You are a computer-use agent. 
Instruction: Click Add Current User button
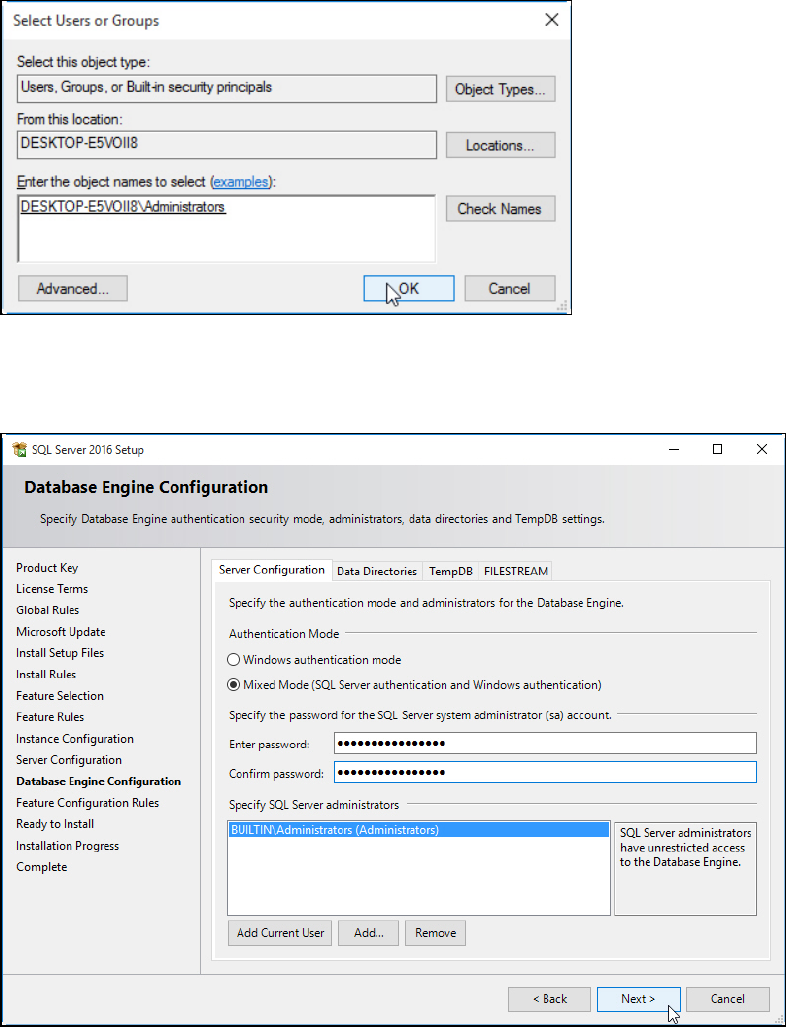pos(281,933)
